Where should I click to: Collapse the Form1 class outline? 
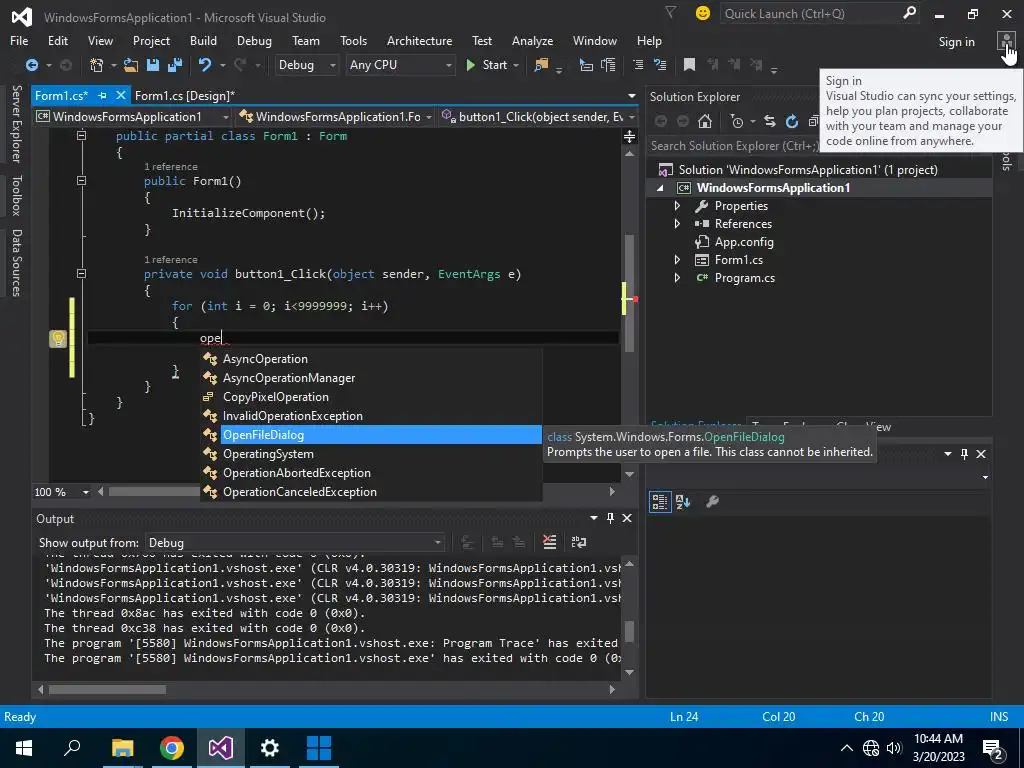82,136
